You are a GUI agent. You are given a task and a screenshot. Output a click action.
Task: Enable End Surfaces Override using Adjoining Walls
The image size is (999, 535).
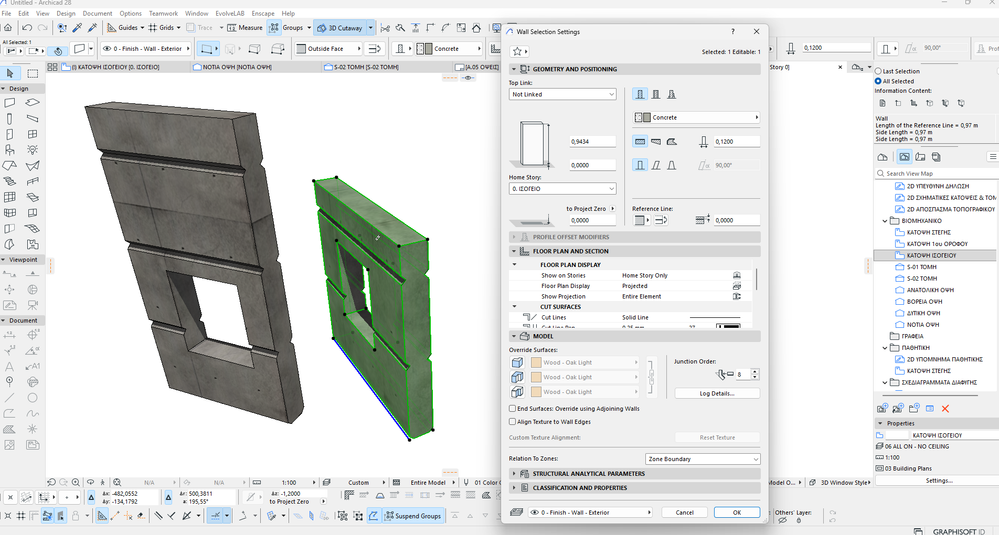point(512,408)
